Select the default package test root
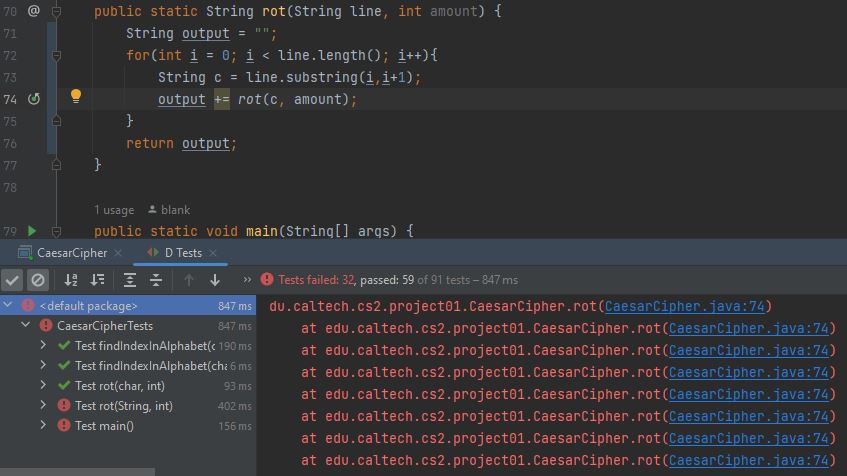The height and width of the screenshot is (476, 847). (88, 306)
